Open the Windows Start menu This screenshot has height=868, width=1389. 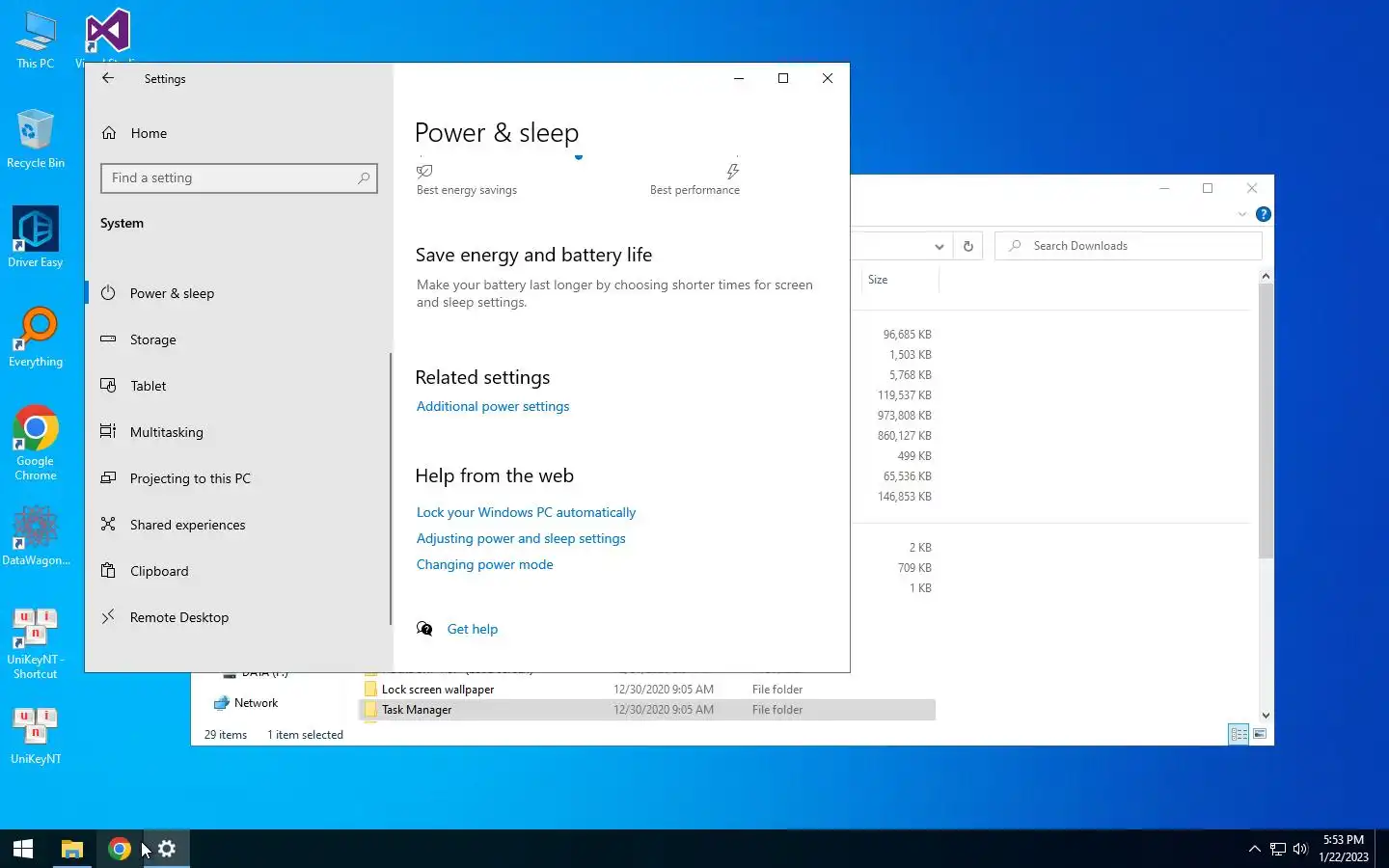coord(23,849)
